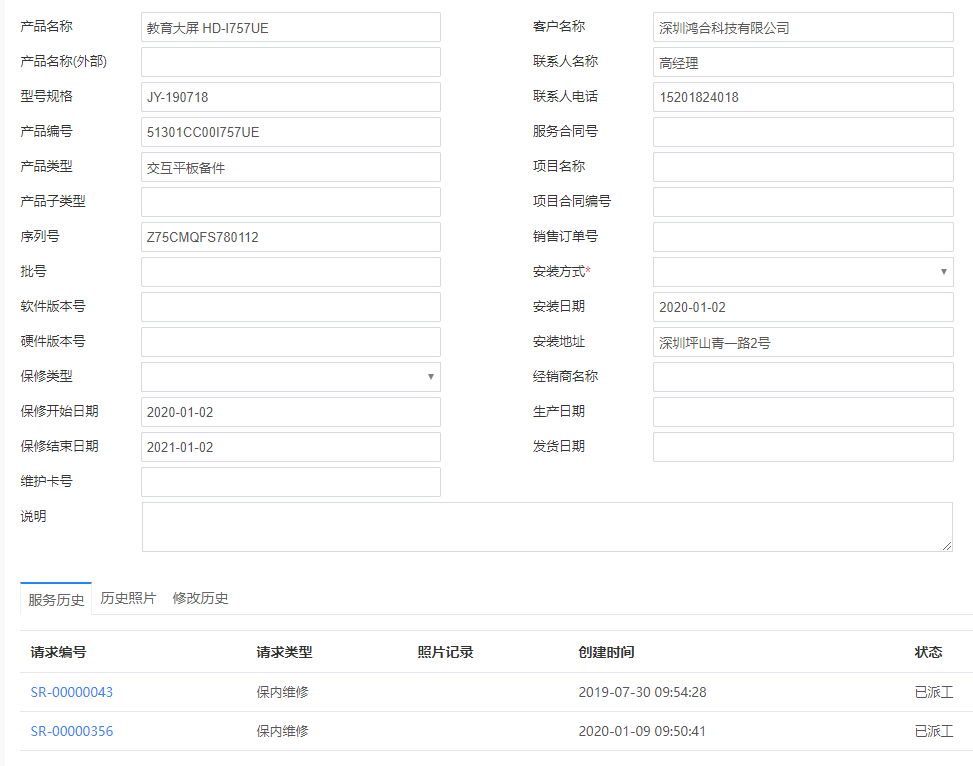Screen dimensions: 973x766
Task: Click the 维护卡号 input field
Action: [290, 481]
